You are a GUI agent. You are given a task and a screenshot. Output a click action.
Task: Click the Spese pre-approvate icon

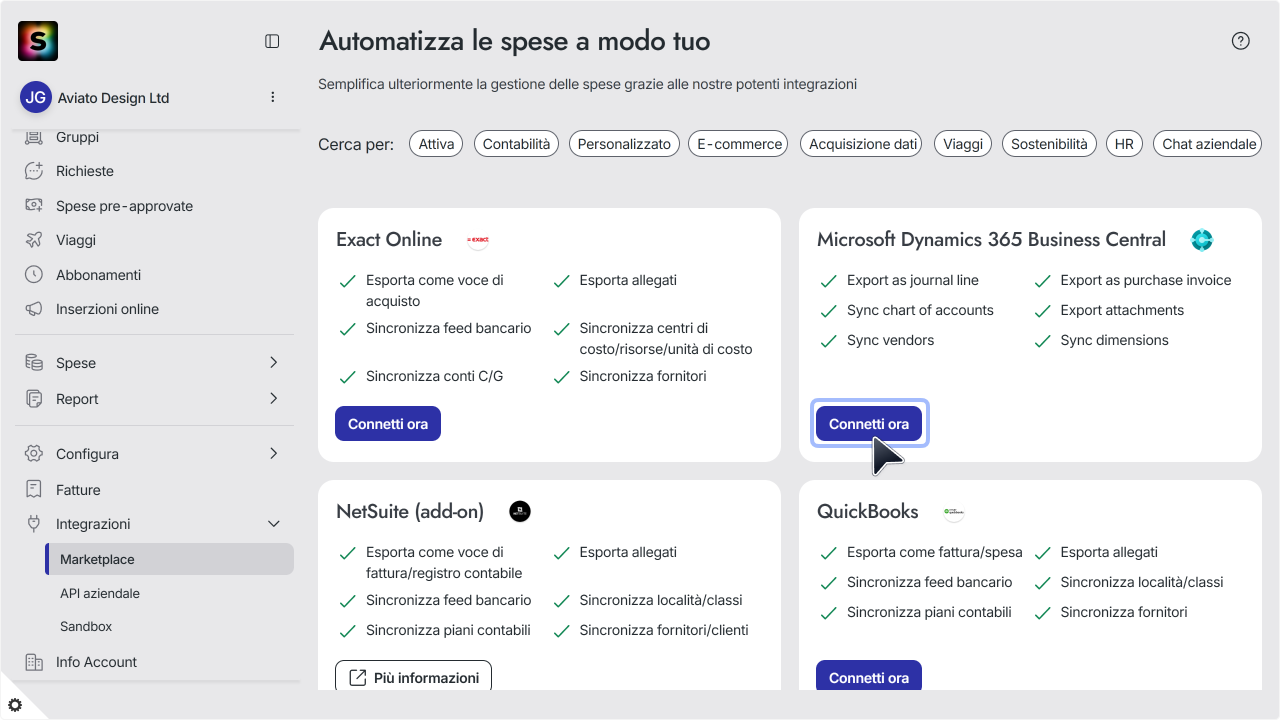[34, 205]
